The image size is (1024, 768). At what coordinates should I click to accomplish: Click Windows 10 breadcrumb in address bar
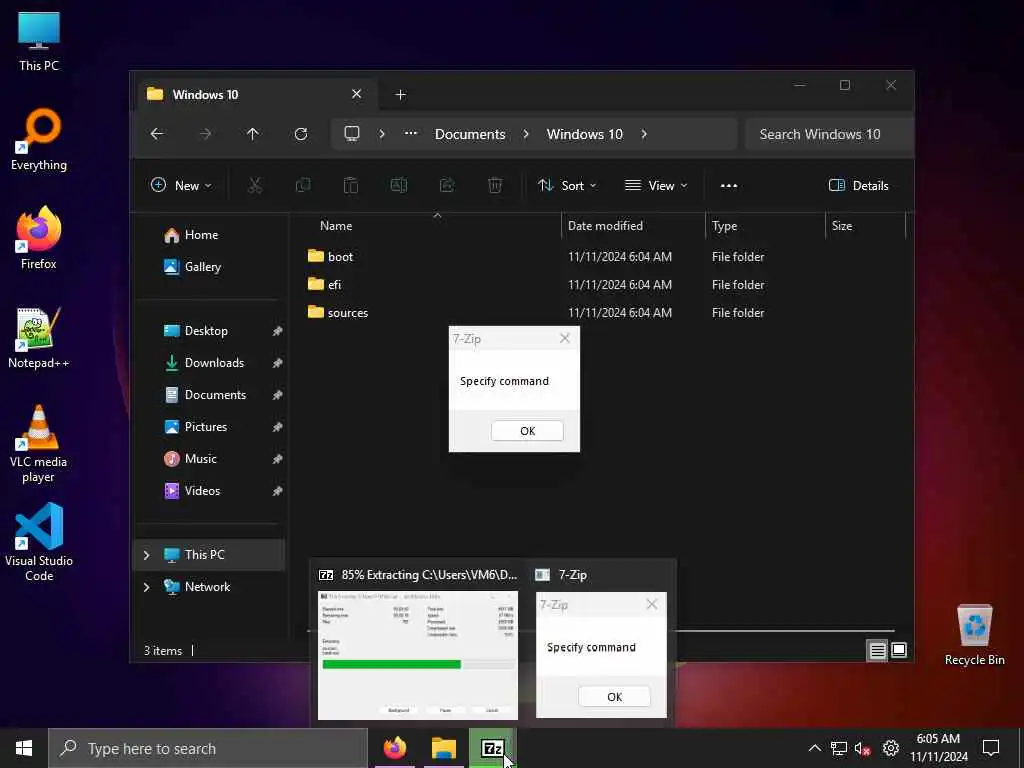click(x=584, y=134)
